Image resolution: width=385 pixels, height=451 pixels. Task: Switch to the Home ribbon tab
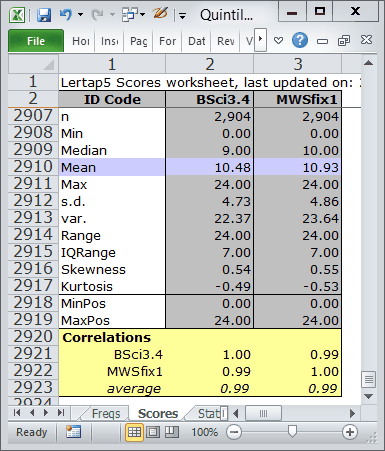[x=81, y=41]
